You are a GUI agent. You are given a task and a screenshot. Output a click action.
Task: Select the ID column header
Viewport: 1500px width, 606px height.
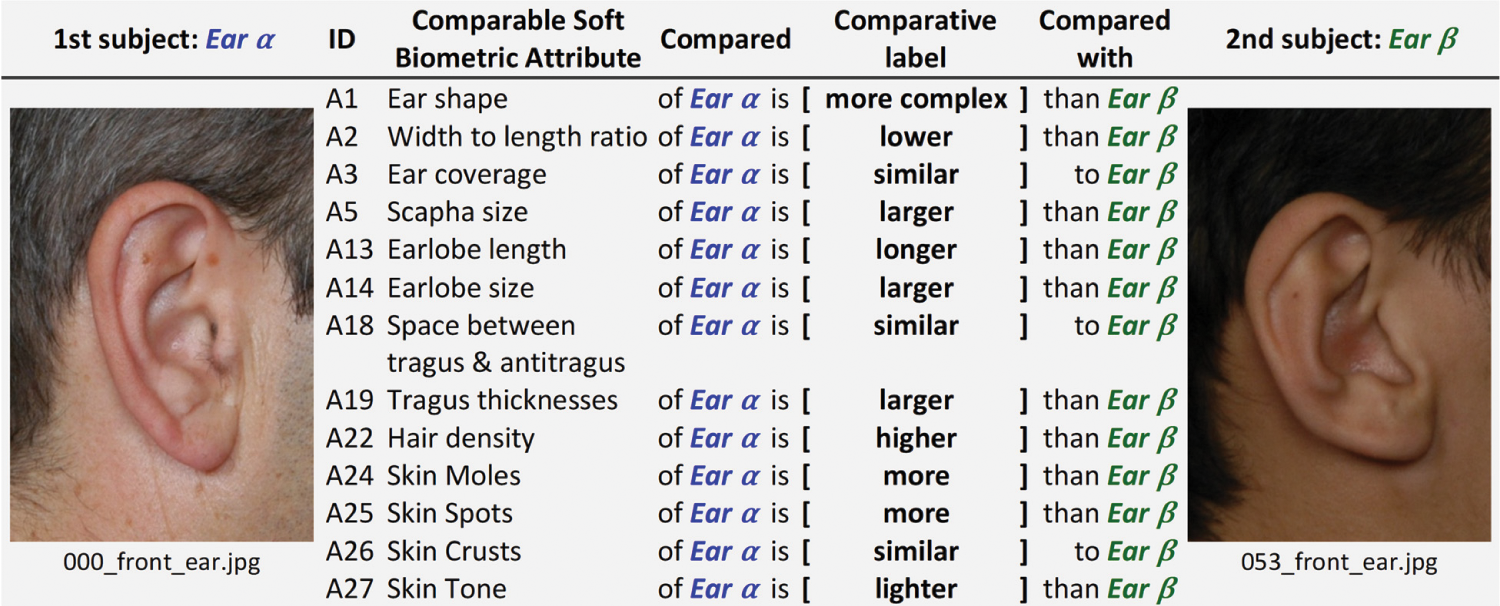tap(342, 40)
